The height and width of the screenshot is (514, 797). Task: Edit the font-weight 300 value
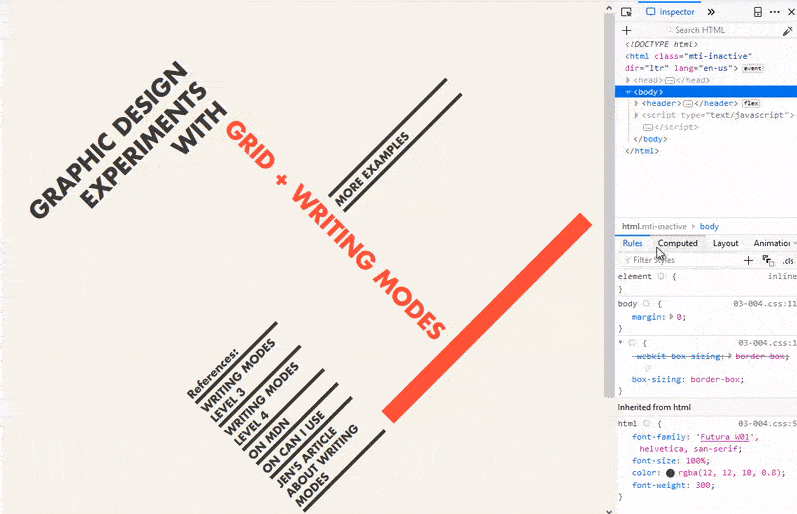(x=703, y=485)
